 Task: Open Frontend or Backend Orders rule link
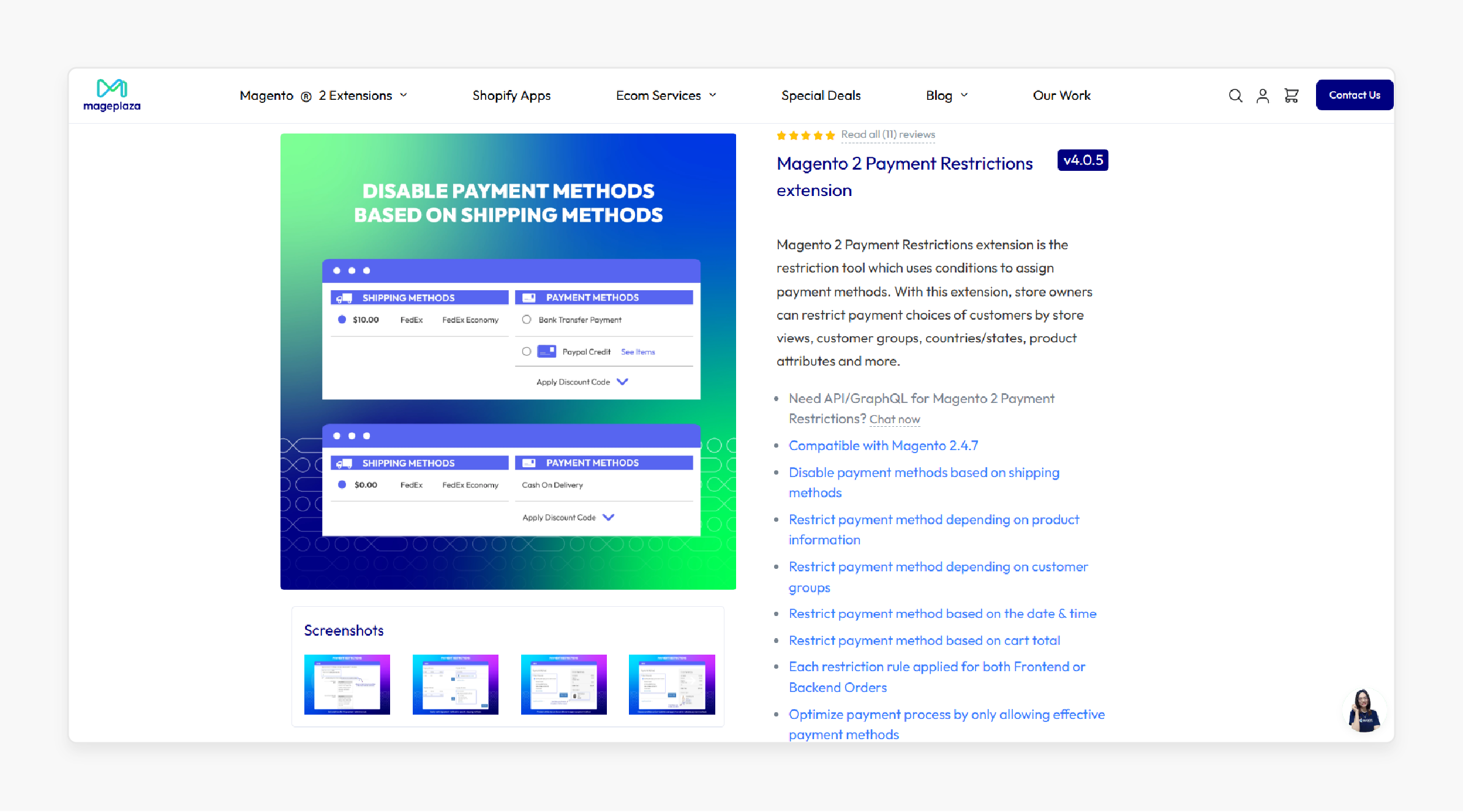pos(937,677)
